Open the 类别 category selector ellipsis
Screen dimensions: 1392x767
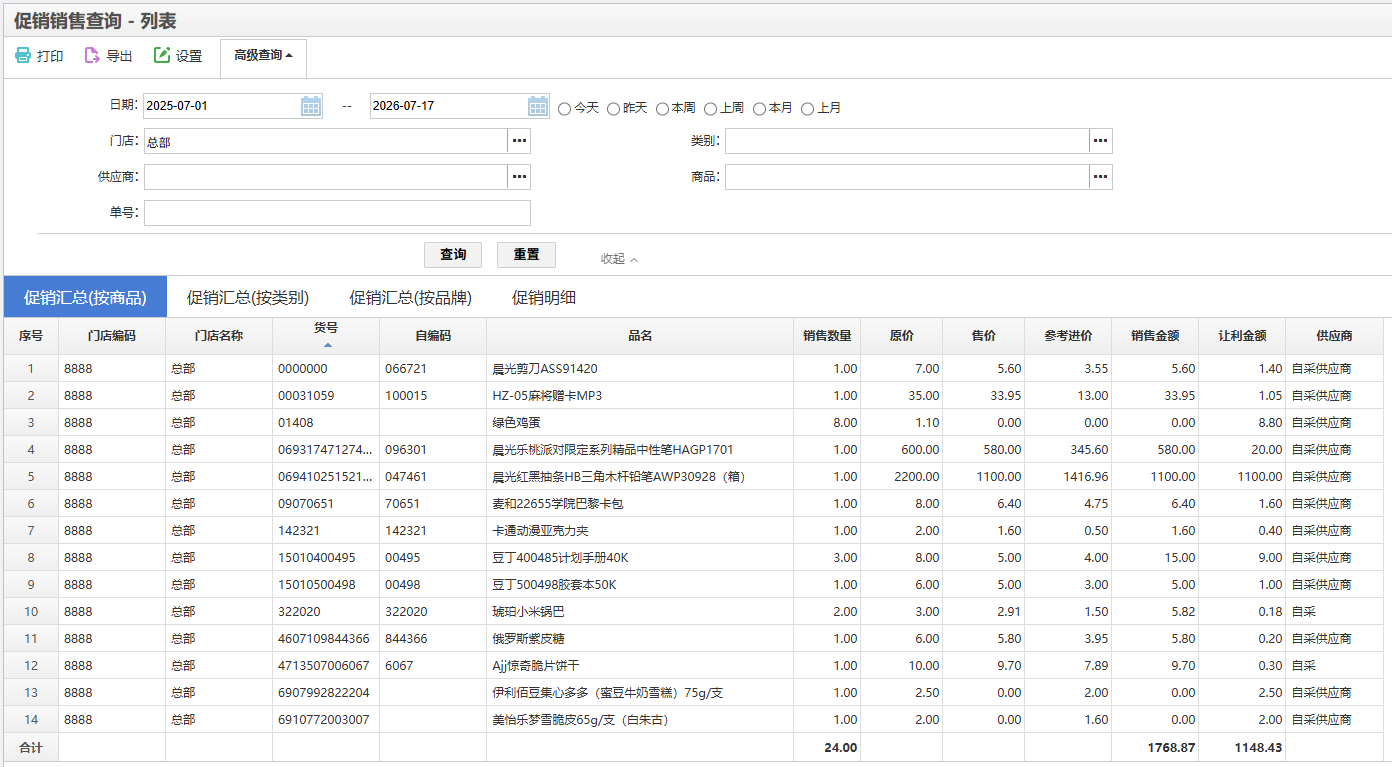(x=1101, y=141)
